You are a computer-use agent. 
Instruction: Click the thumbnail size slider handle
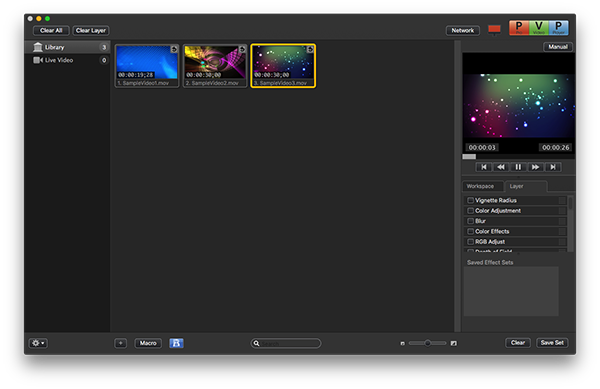coord(427,343)
